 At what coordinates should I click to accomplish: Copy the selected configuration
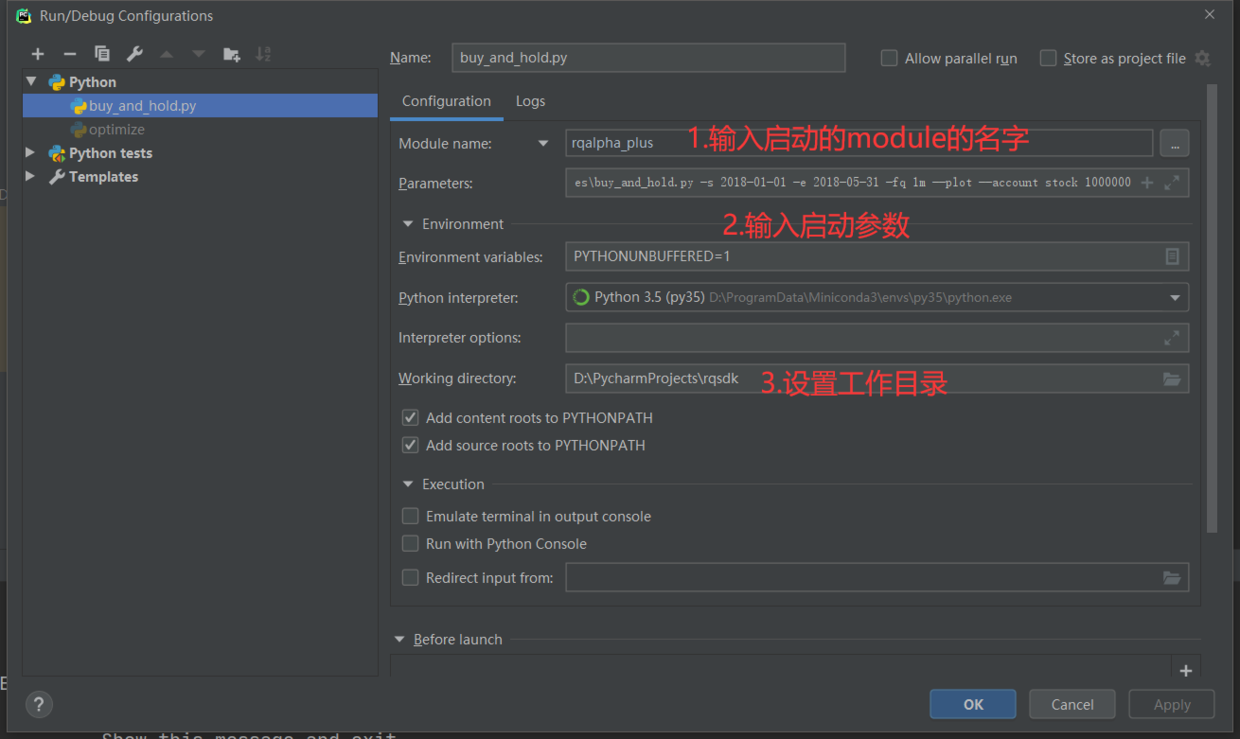pyautogui.click(x=101, y=53)
